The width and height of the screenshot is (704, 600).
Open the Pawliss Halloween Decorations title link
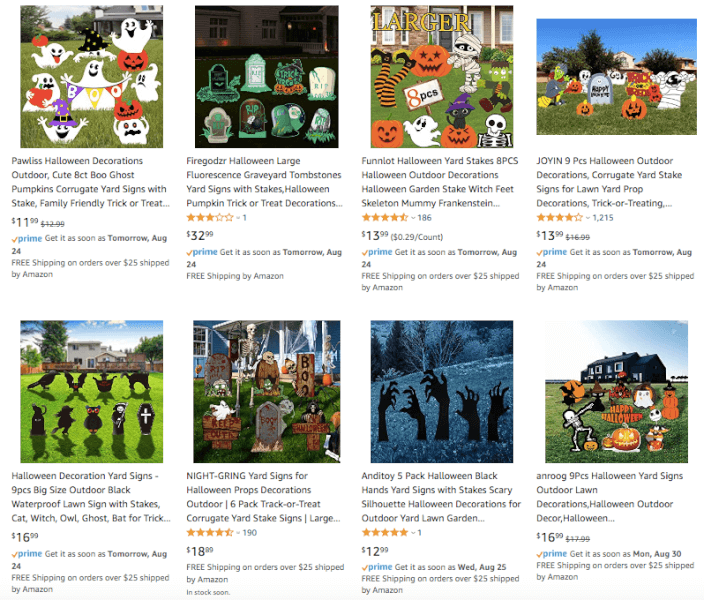point(91,182)
